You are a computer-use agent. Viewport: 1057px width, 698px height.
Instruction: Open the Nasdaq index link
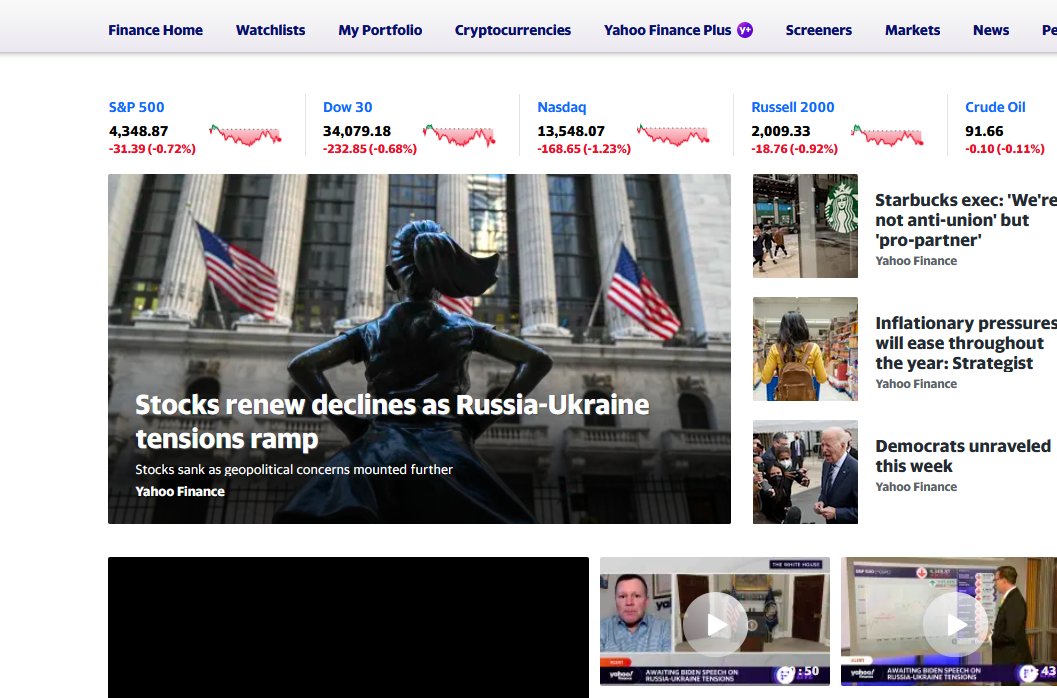(x=562, y=107)
